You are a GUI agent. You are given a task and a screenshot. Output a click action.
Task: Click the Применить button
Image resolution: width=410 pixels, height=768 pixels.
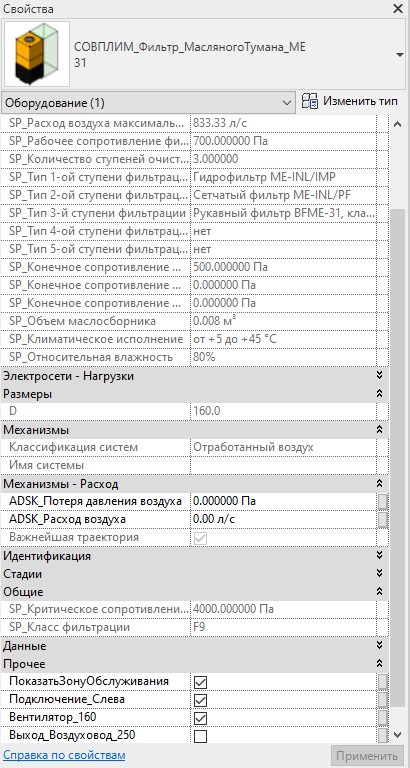[x=367, y=756]
